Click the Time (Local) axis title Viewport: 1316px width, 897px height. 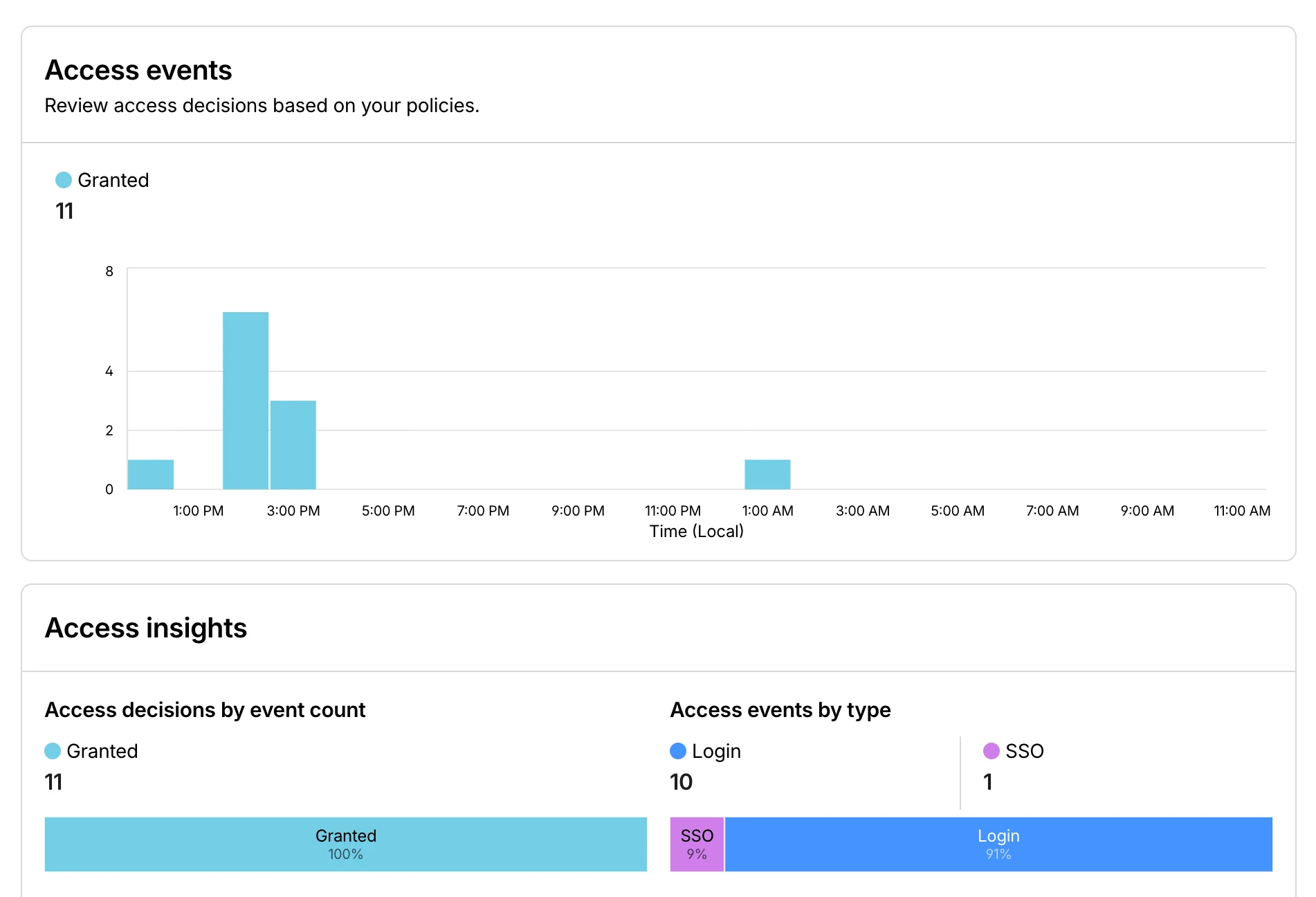click(695, 531)
